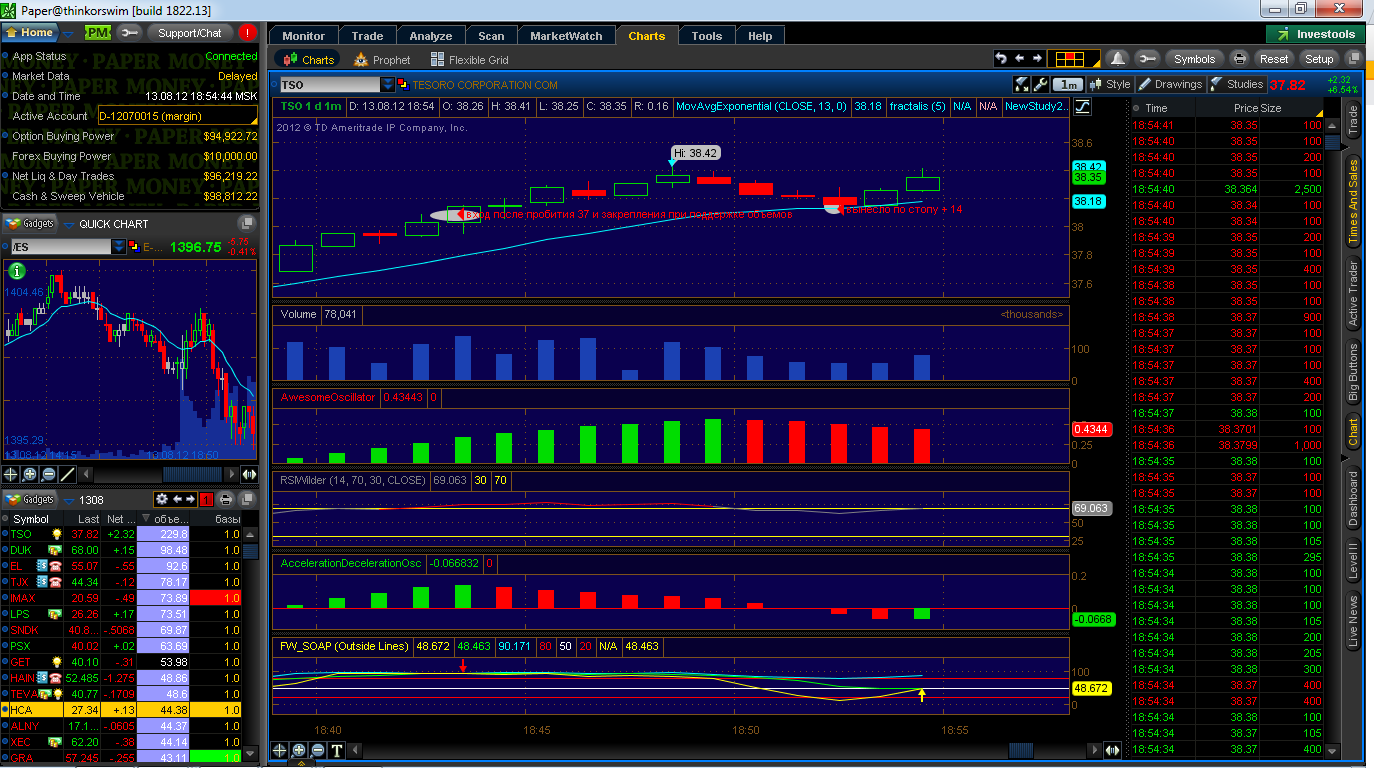Viewport: 1374px width, 768px height.
Task: Open the flask quick studies icon
Action: tap(1021, 85)
